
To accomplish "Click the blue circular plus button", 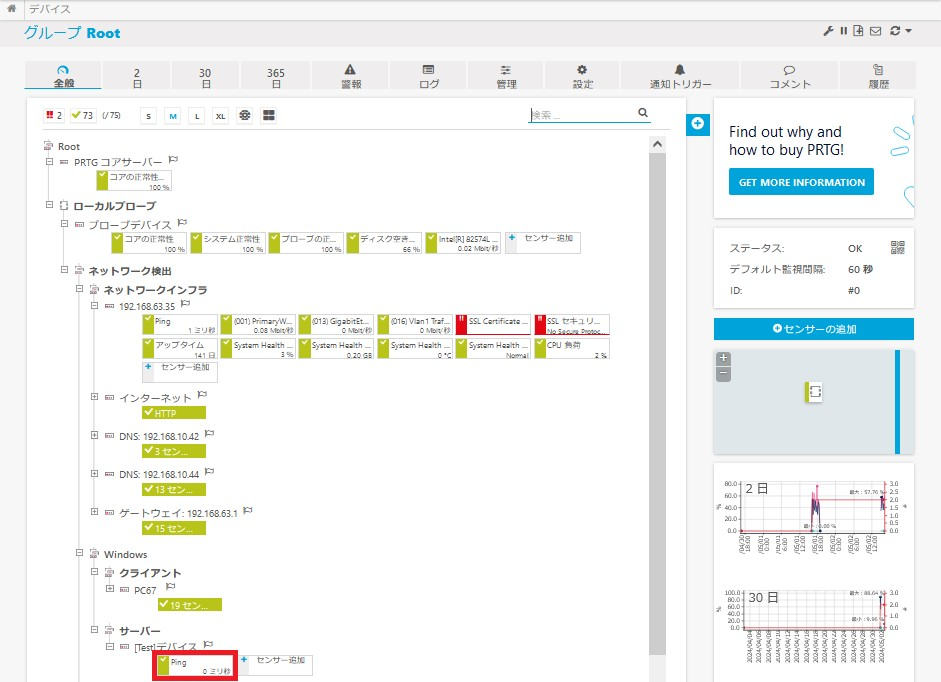I will click(697, 124).
